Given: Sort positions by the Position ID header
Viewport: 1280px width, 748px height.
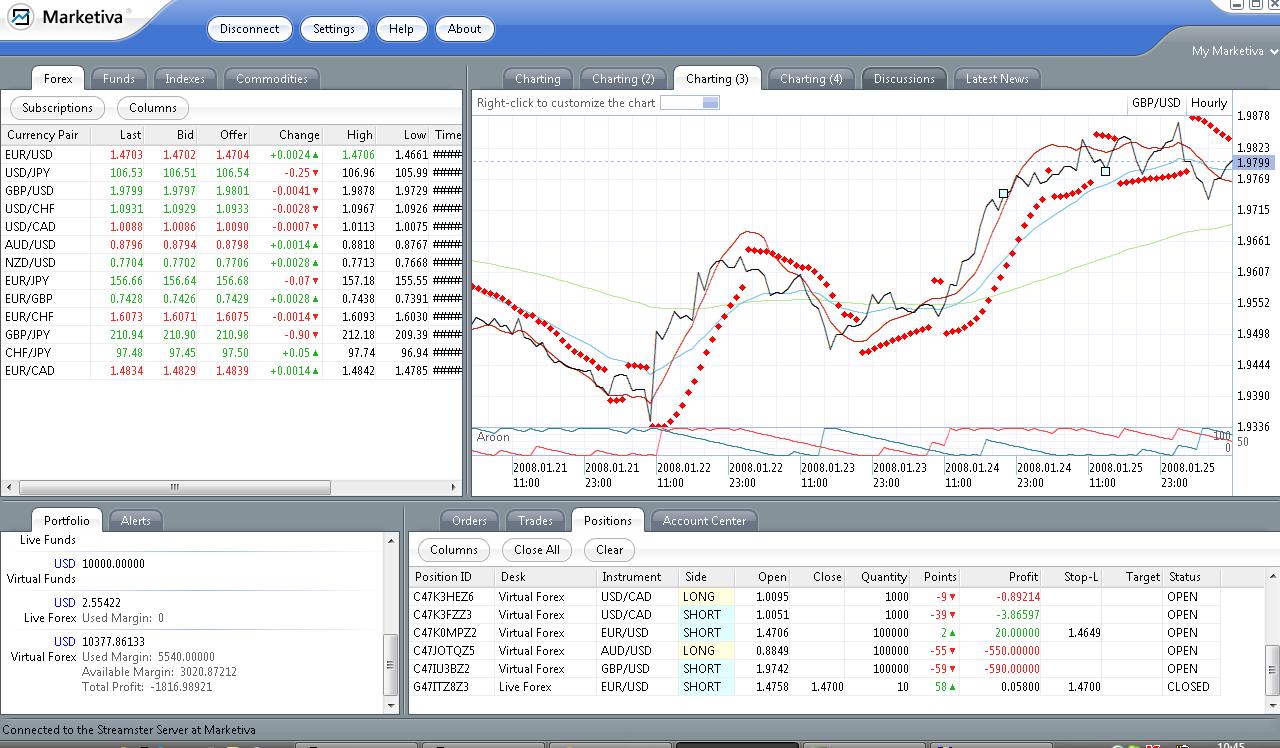Looking at the screenshot, I should 453,577.
